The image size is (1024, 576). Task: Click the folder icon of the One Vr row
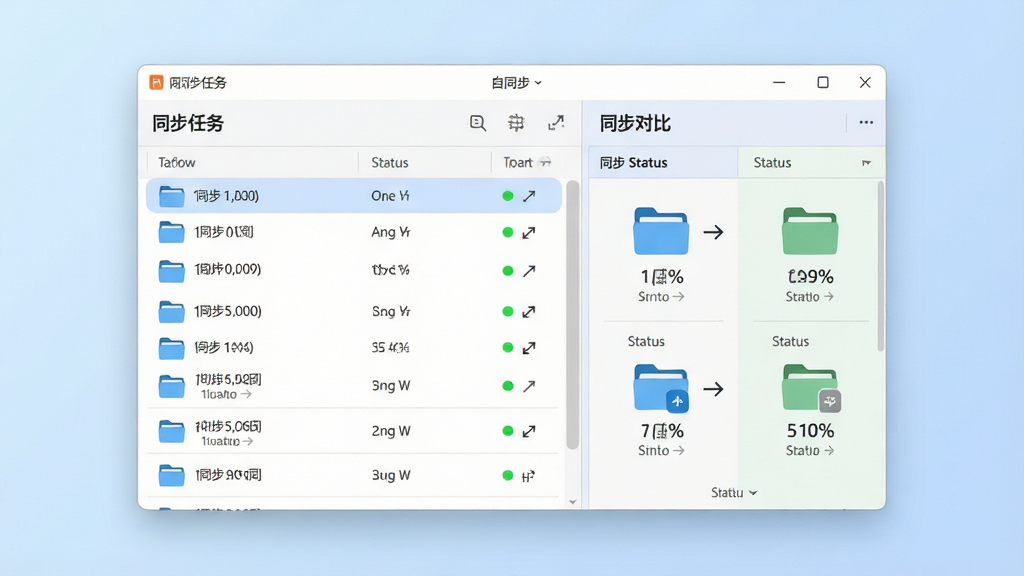pos(172,196)
